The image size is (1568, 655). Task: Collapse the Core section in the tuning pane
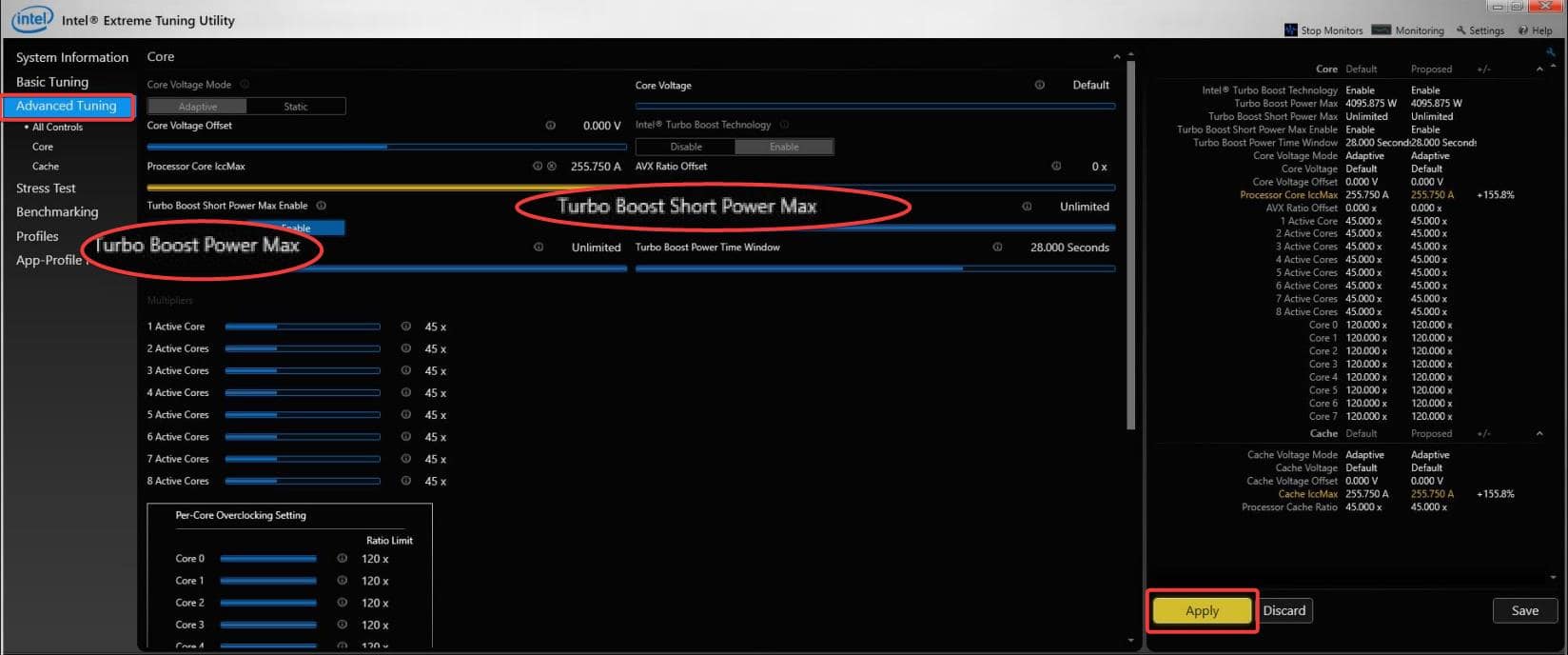pyautogui.click(x=1116, y=57)
